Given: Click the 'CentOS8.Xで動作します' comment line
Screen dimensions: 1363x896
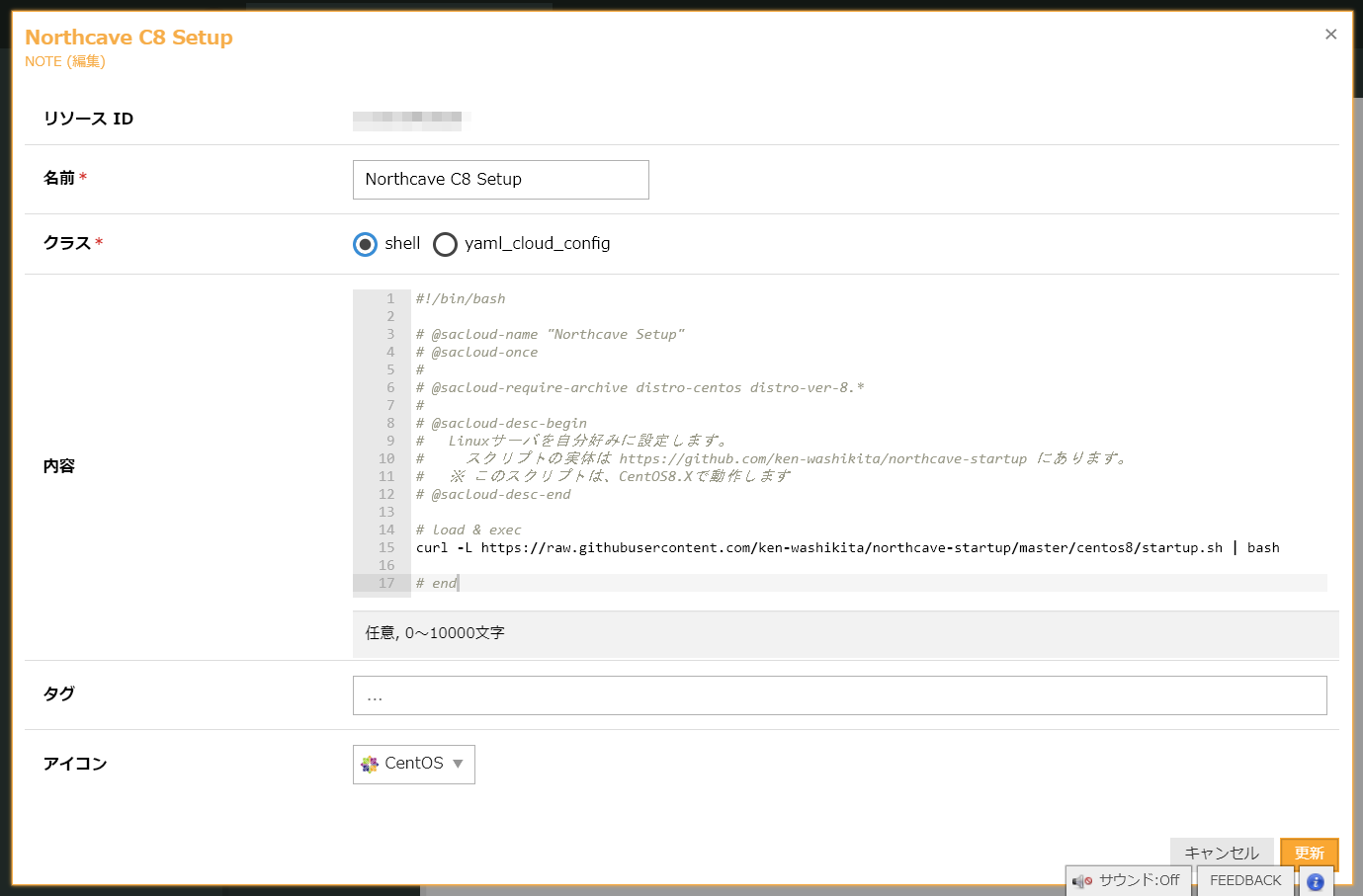Looking at the screenshot, I should 604,476.
